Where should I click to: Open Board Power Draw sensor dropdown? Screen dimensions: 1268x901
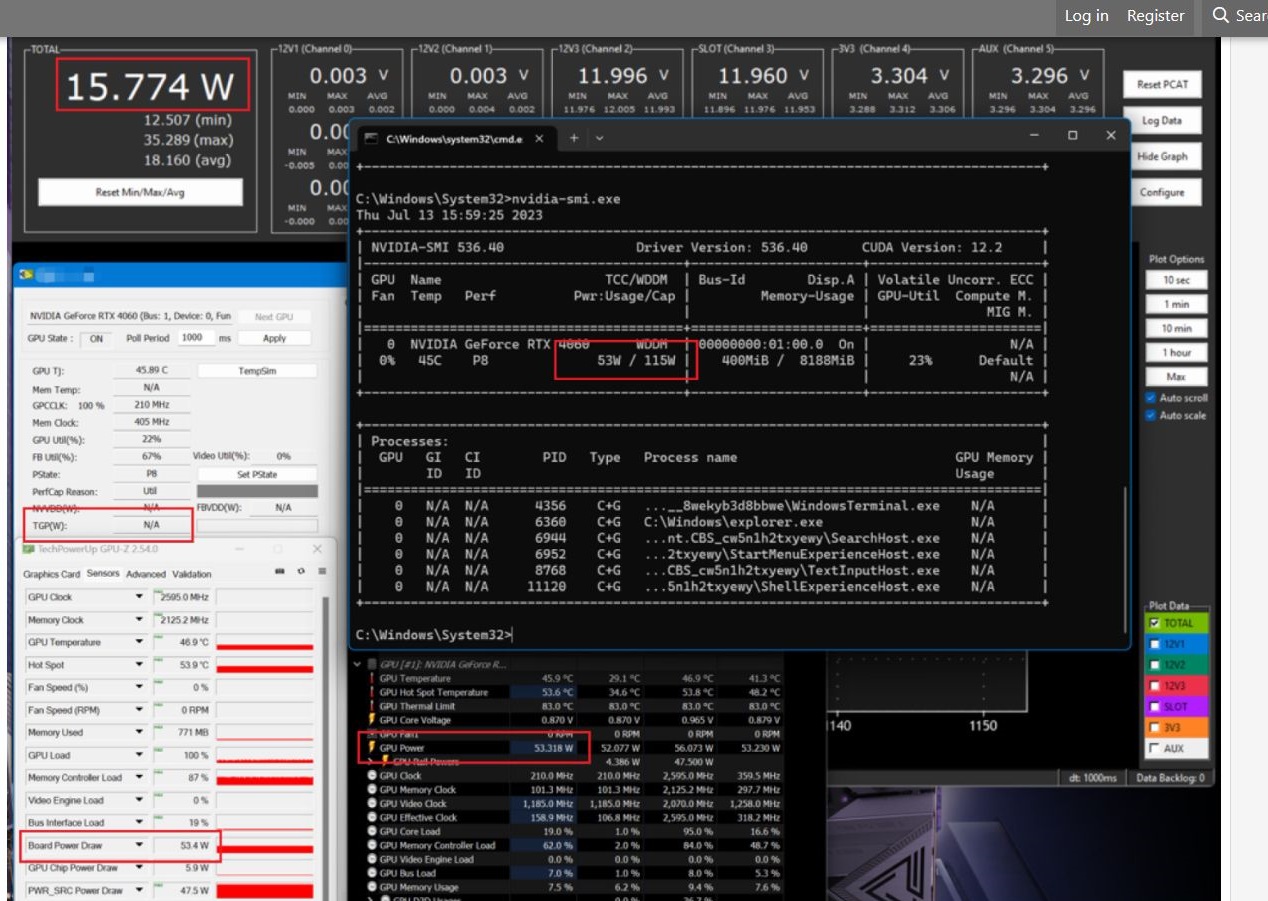pyautogui.click(x=139, y=845)
